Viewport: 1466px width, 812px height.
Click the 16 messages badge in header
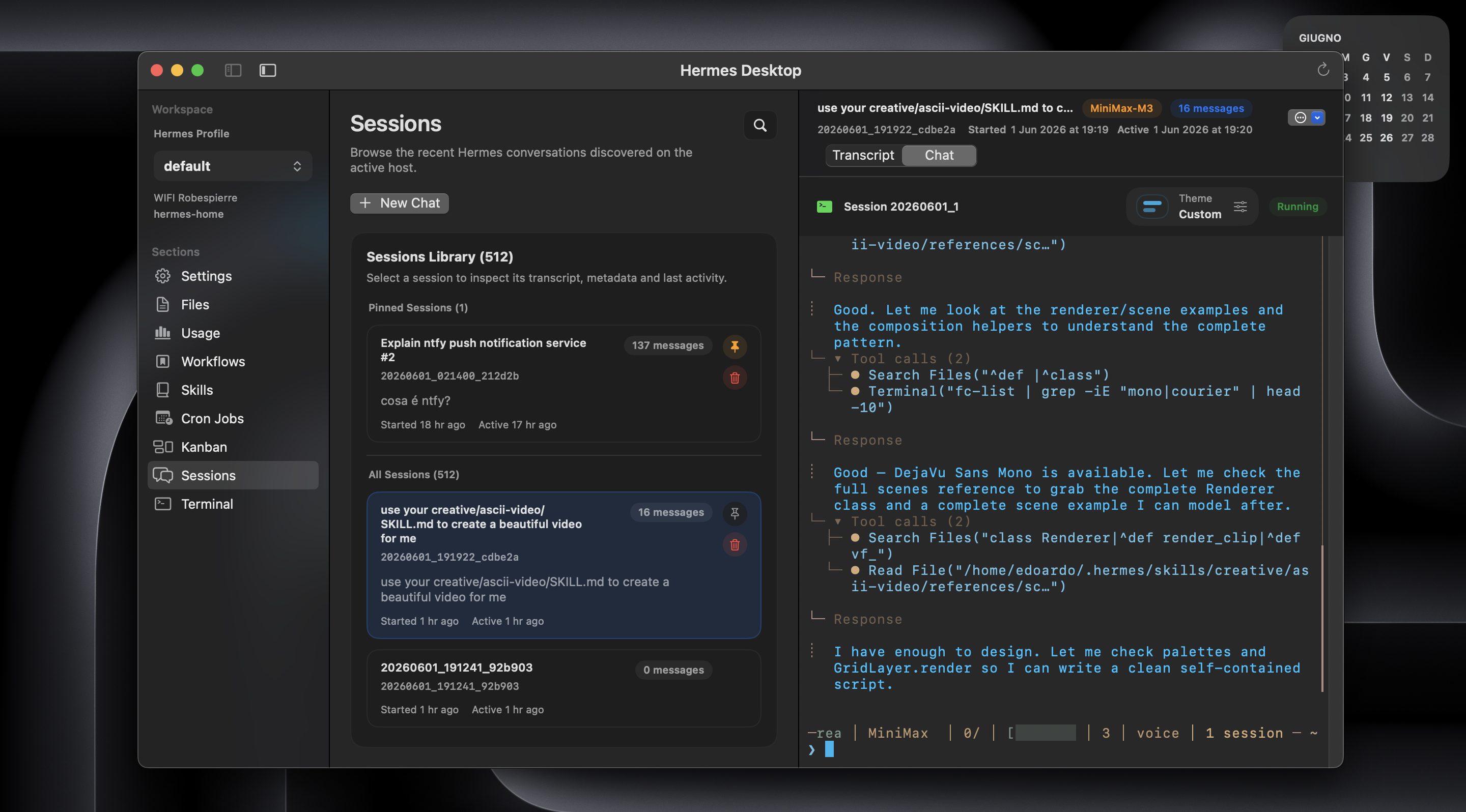coord(1210,108)
